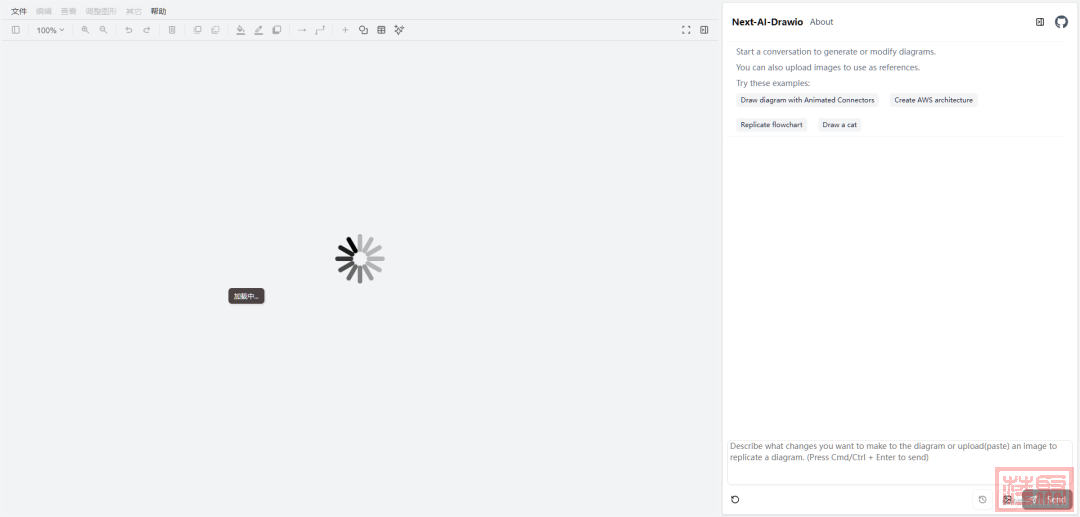Click the shapes icon in toolbar
1080x517 pixels.
point(363,30)
